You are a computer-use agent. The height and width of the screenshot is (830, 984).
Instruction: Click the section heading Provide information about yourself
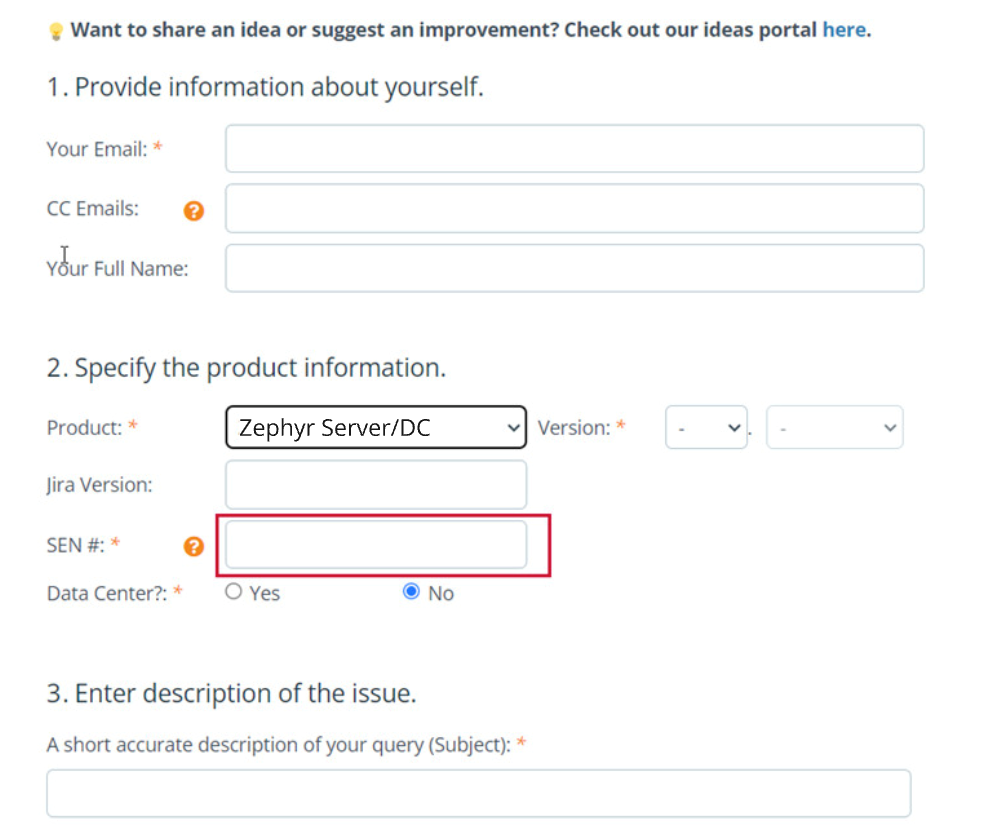[265, 87]
